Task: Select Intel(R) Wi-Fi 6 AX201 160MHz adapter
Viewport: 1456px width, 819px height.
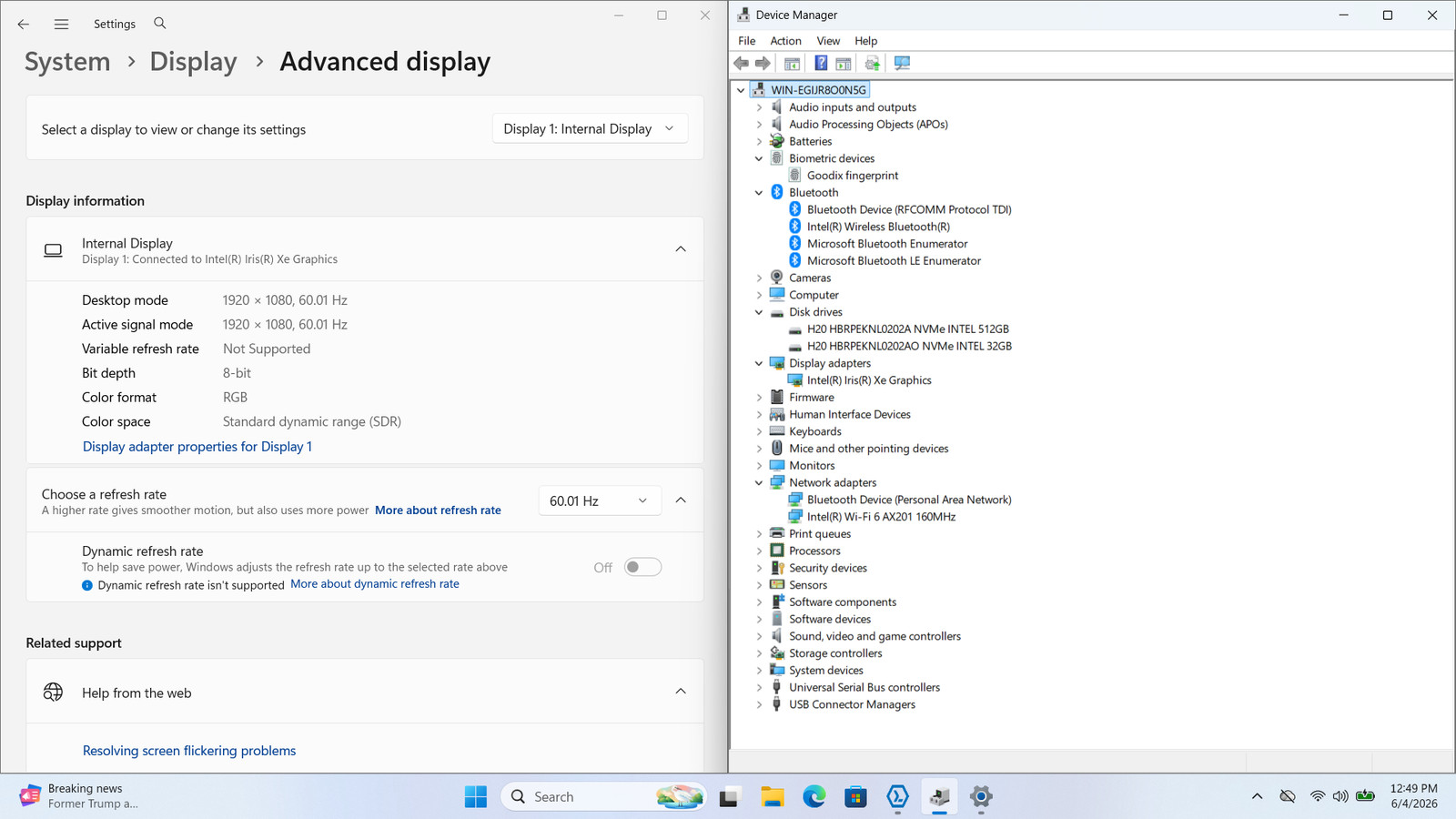Action: 881,517
